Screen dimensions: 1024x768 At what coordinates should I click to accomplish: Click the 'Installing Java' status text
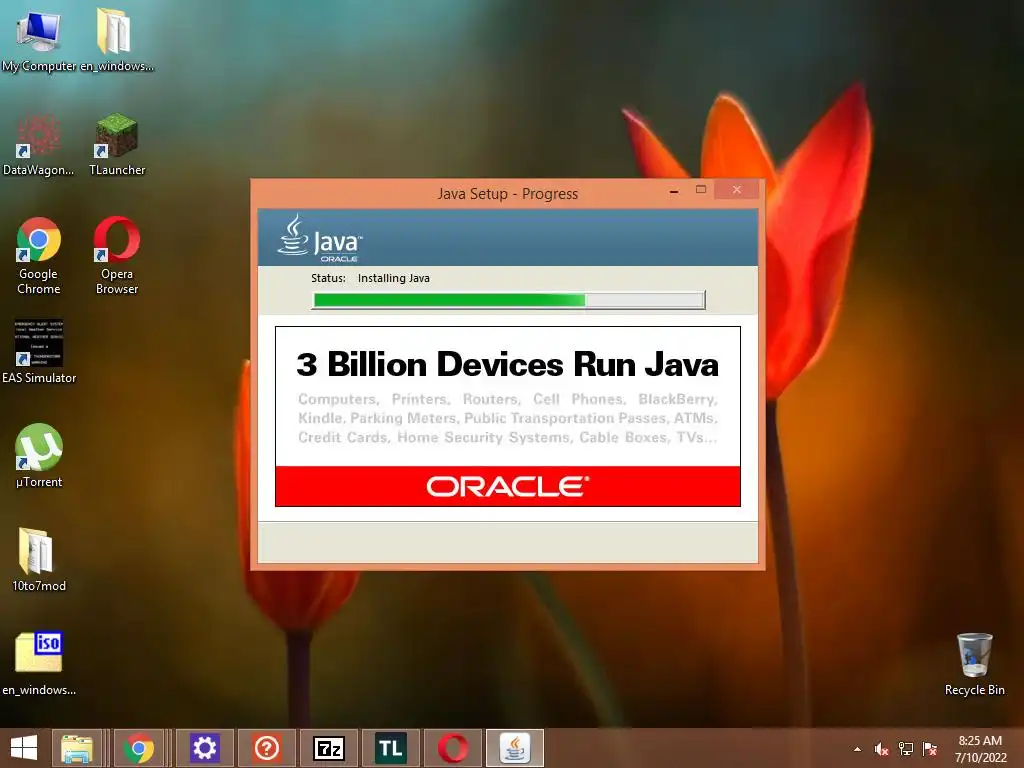(394, 278)
